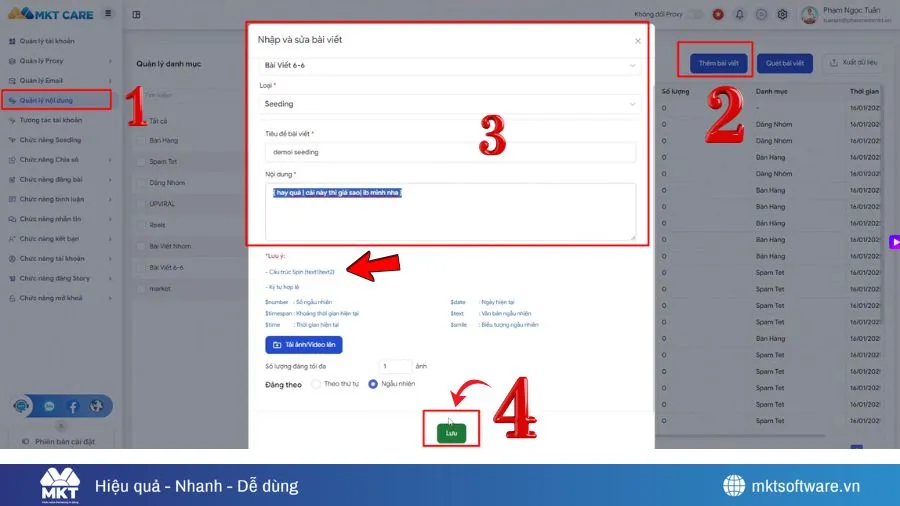
Task: Expand Chức năng bình luận submenu arrow
Action: click(x=110, y=200)
